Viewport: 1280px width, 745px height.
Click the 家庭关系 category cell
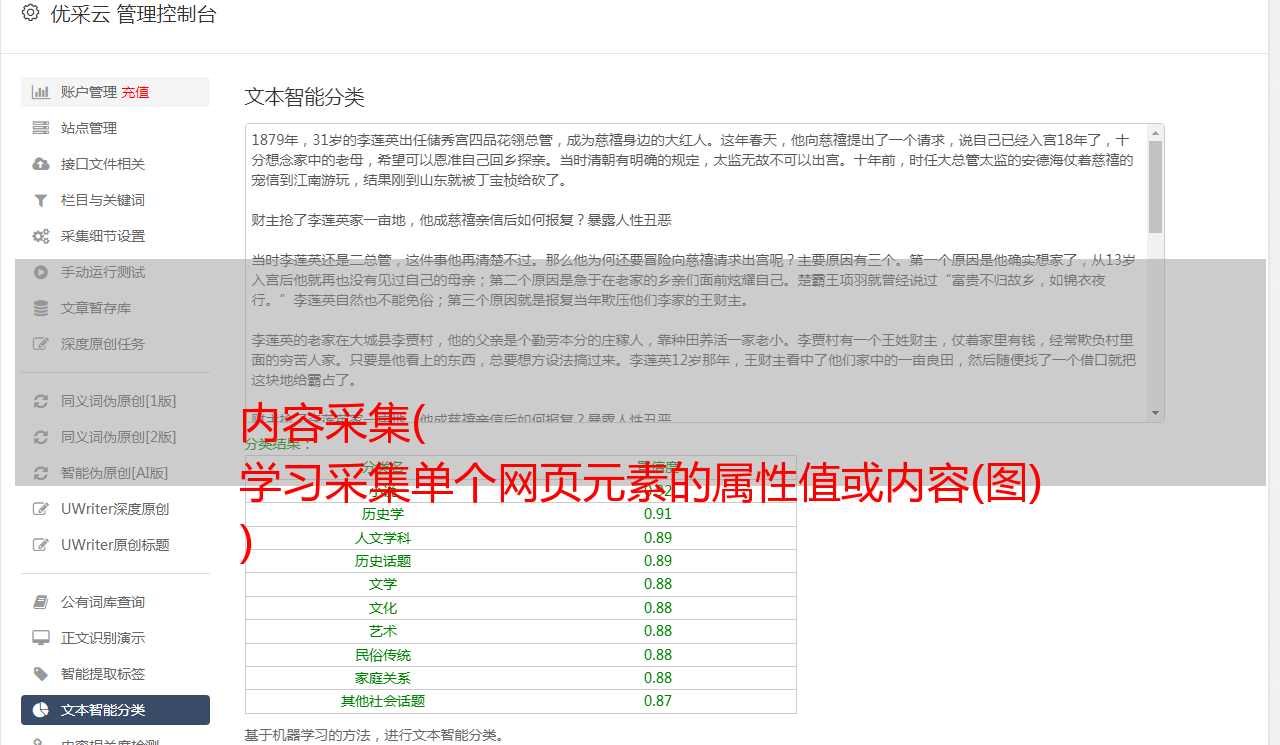(x=383, y=678)
